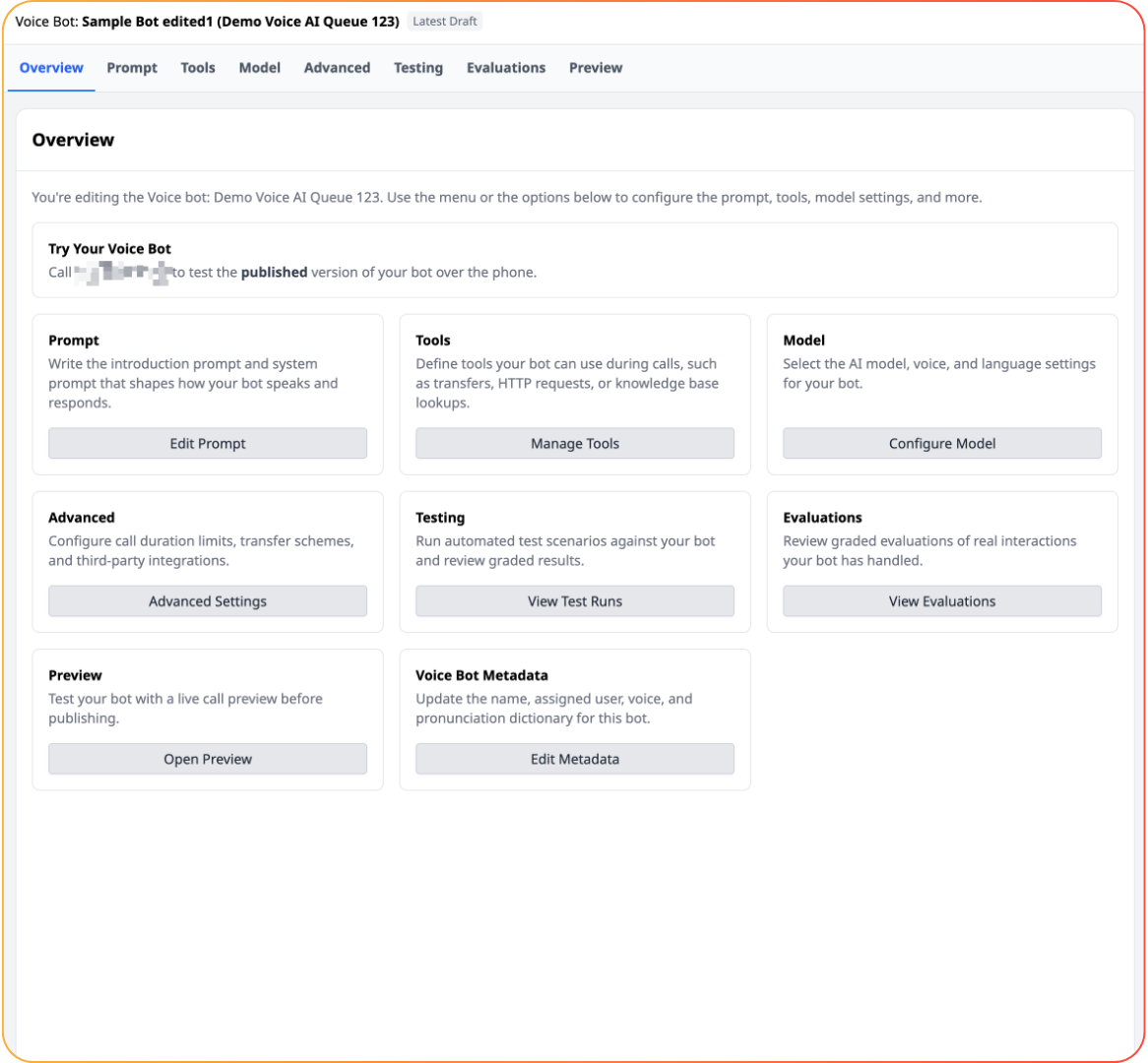Viewport: 1148px width, 1063px height.
Task: Click the Preview card title
Action: (75, 675)
